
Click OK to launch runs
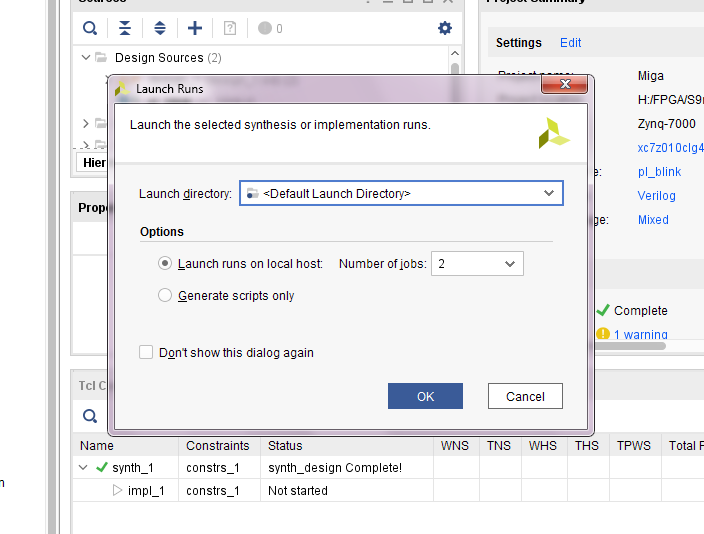point(425,396)
